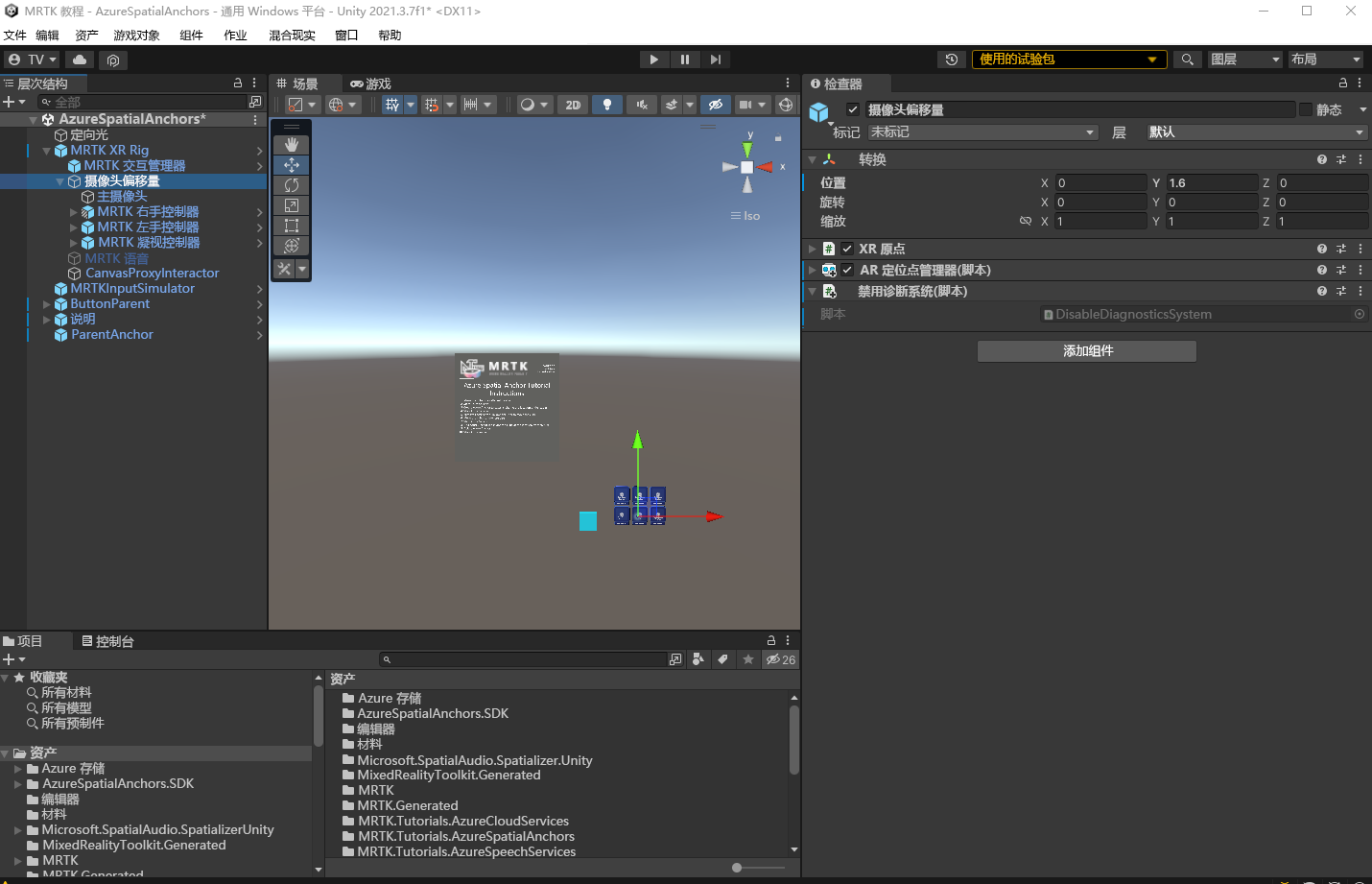Screen dimensions: 1372x884
Task: Open the 混合现实 menu
Action: tap(292, 36)
